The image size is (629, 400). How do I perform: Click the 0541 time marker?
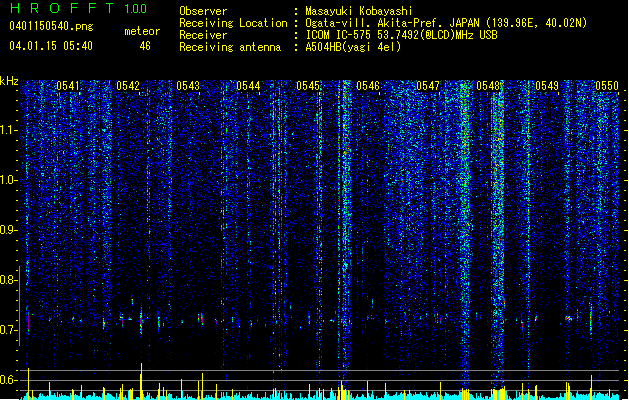pos(67,86)
